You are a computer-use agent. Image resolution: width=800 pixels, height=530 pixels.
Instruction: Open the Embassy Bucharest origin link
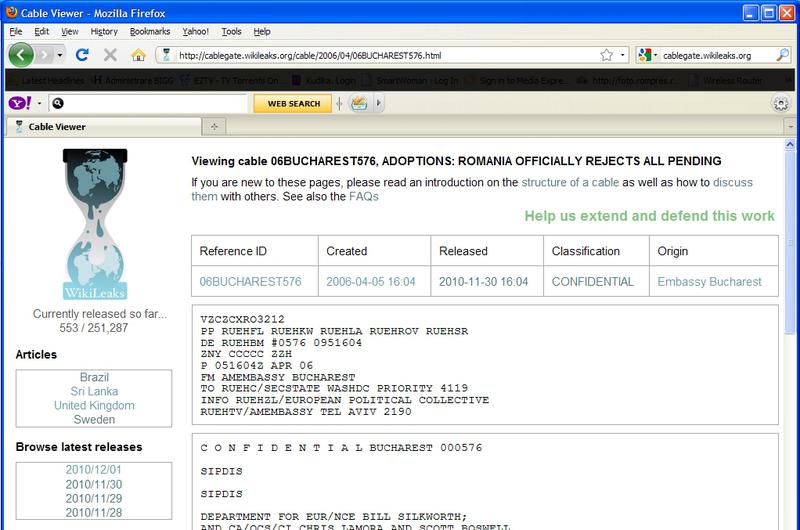pyautogui.click(x=709, y=282)
